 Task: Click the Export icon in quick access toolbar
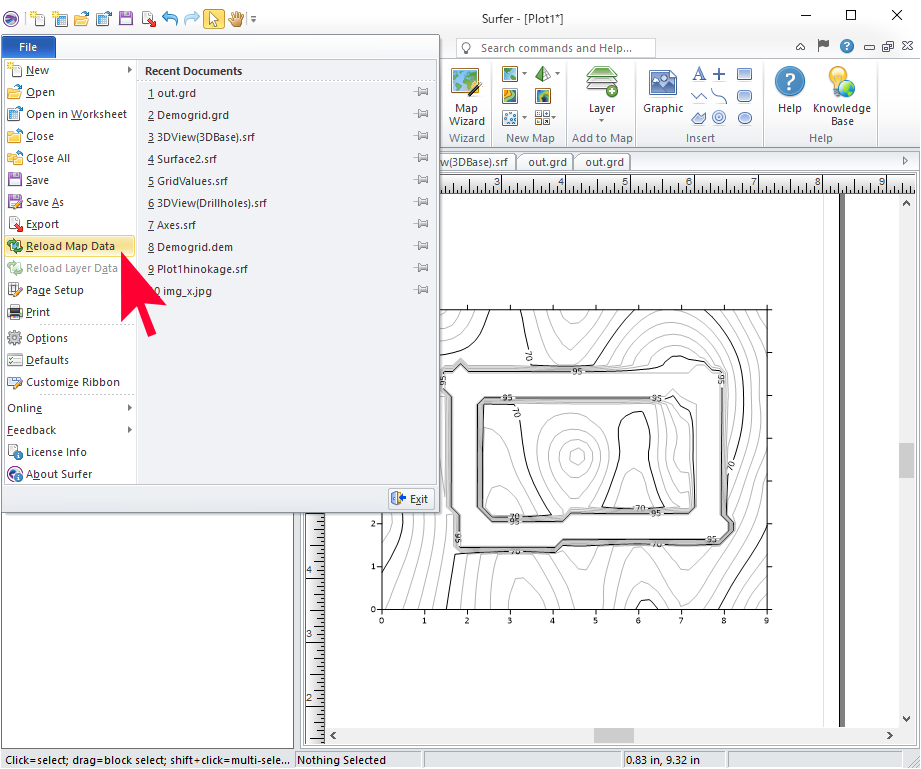pos(148,18)
